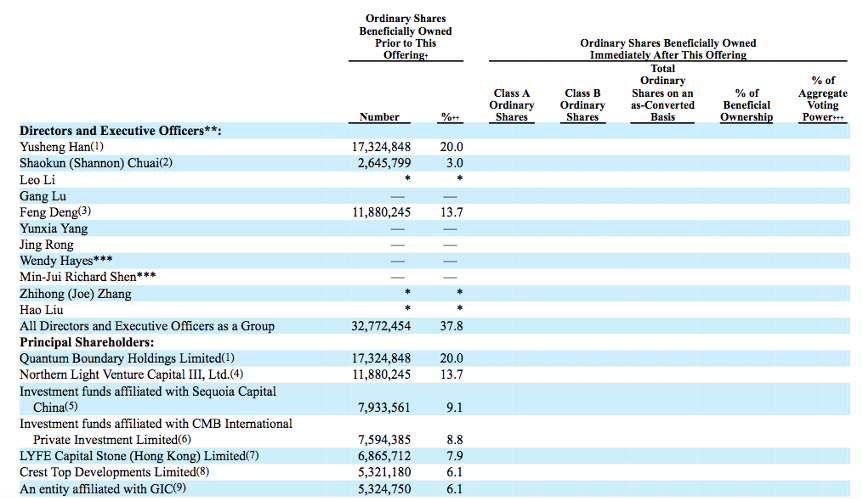
Task: Select Feng Deng's 13.7 percentage value
Action: 452,212
